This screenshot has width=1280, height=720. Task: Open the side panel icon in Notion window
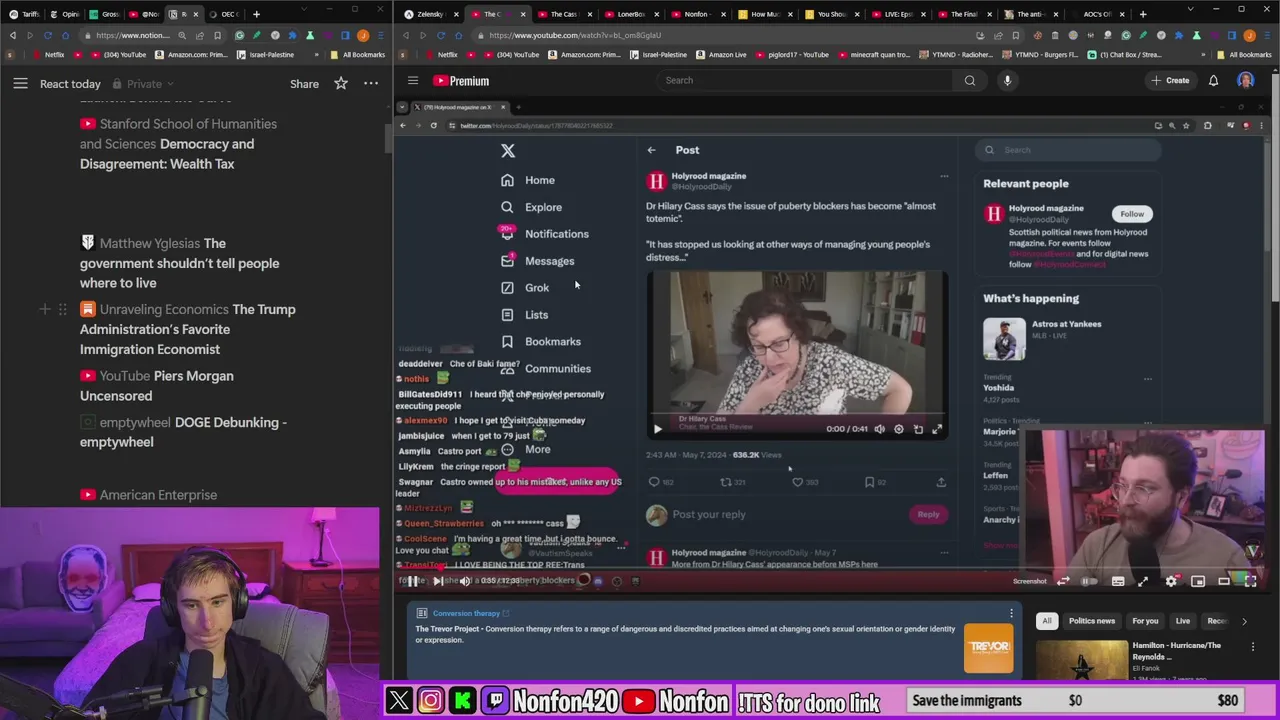click(346, 35)
